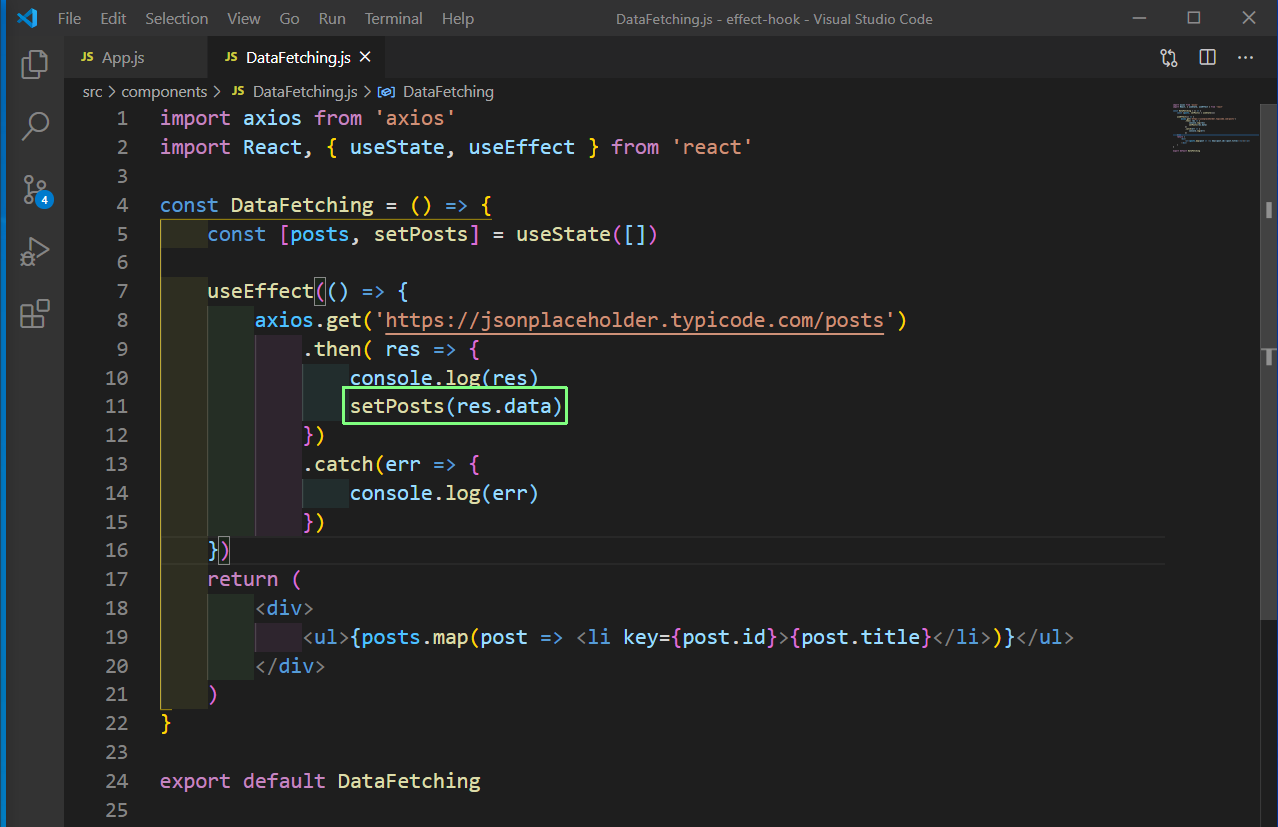This screenshot has height=827, width=1278.
Task: Open the DataFetching symbol breadcrumb
Action: pos(436,91)
